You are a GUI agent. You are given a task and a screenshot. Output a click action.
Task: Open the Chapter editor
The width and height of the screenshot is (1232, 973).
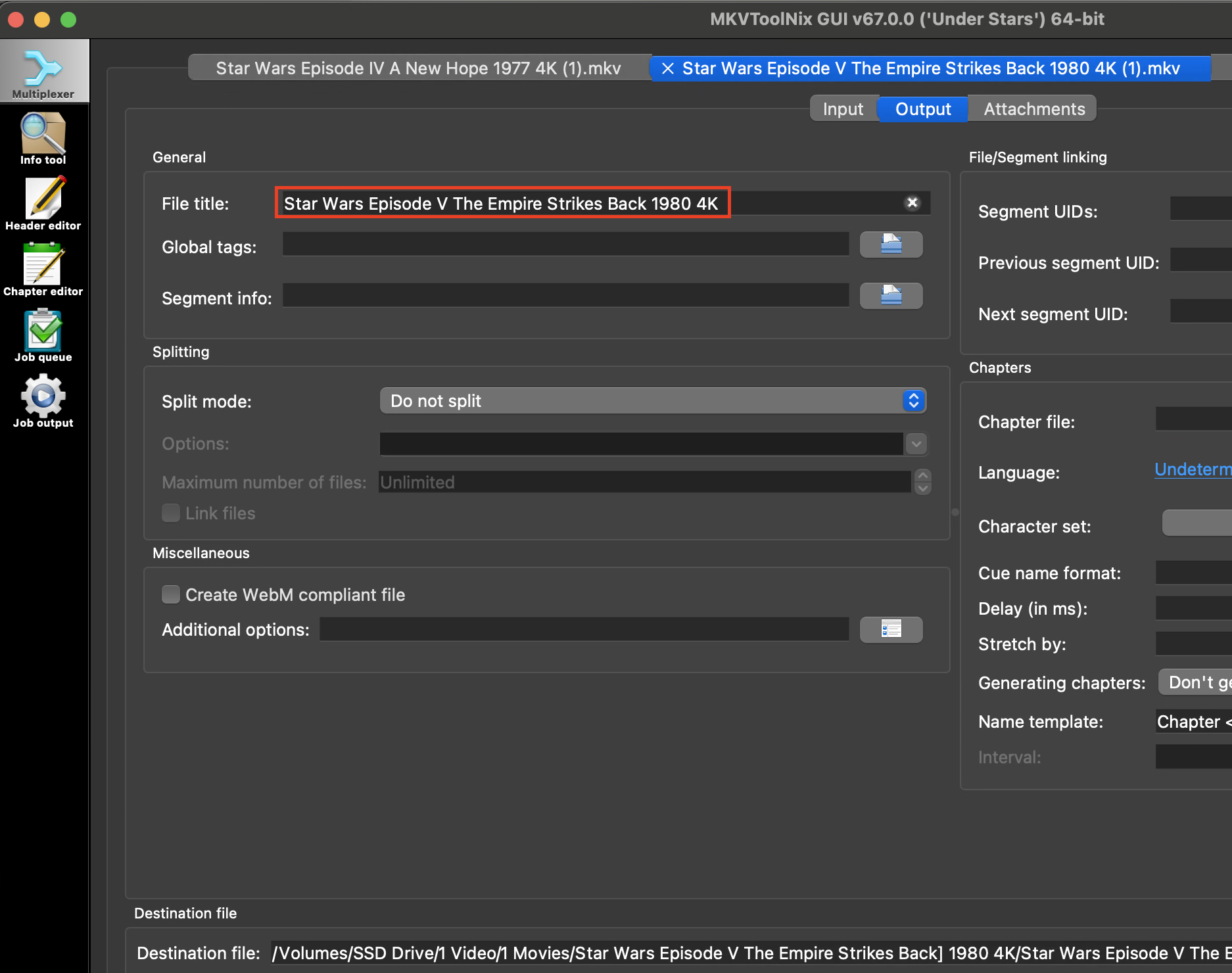(x=43, y=270)
